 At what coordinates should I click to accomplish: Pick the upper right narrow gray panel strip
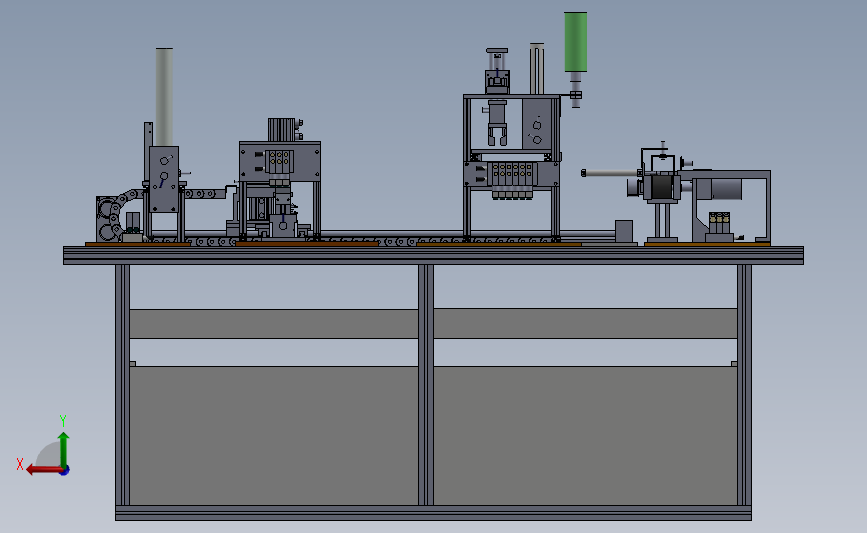[x=585, y=323]
